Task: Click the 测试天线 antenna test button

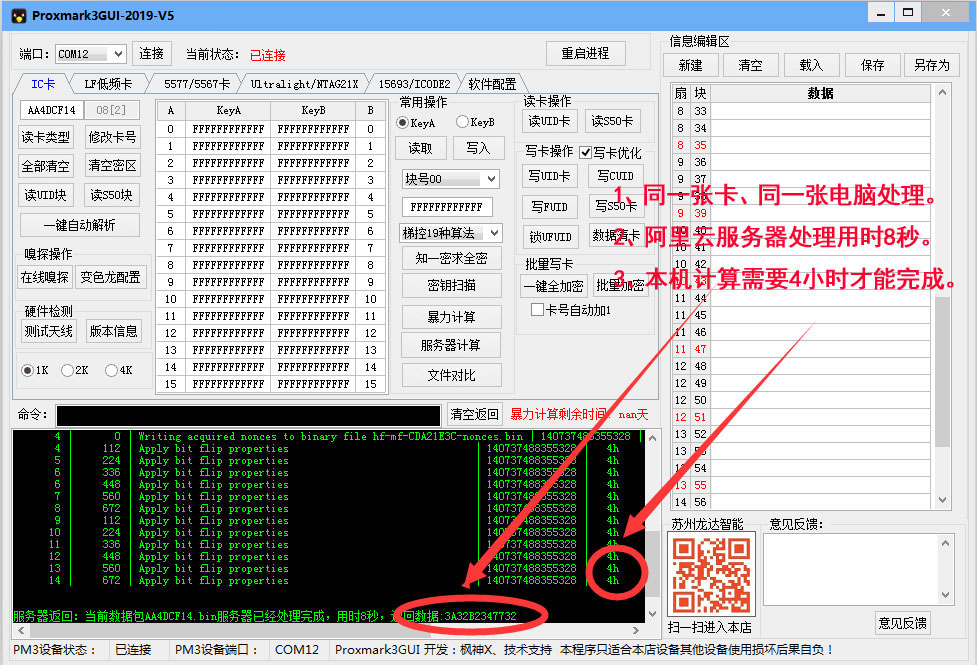Action: pos(48,331)
